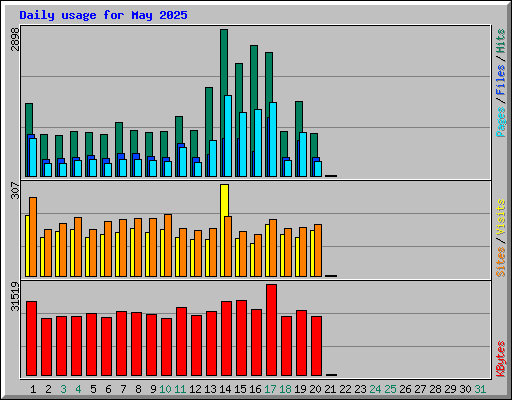Click the blue "Files" legend label
This screenshot has width=512, height=400.
500,80
